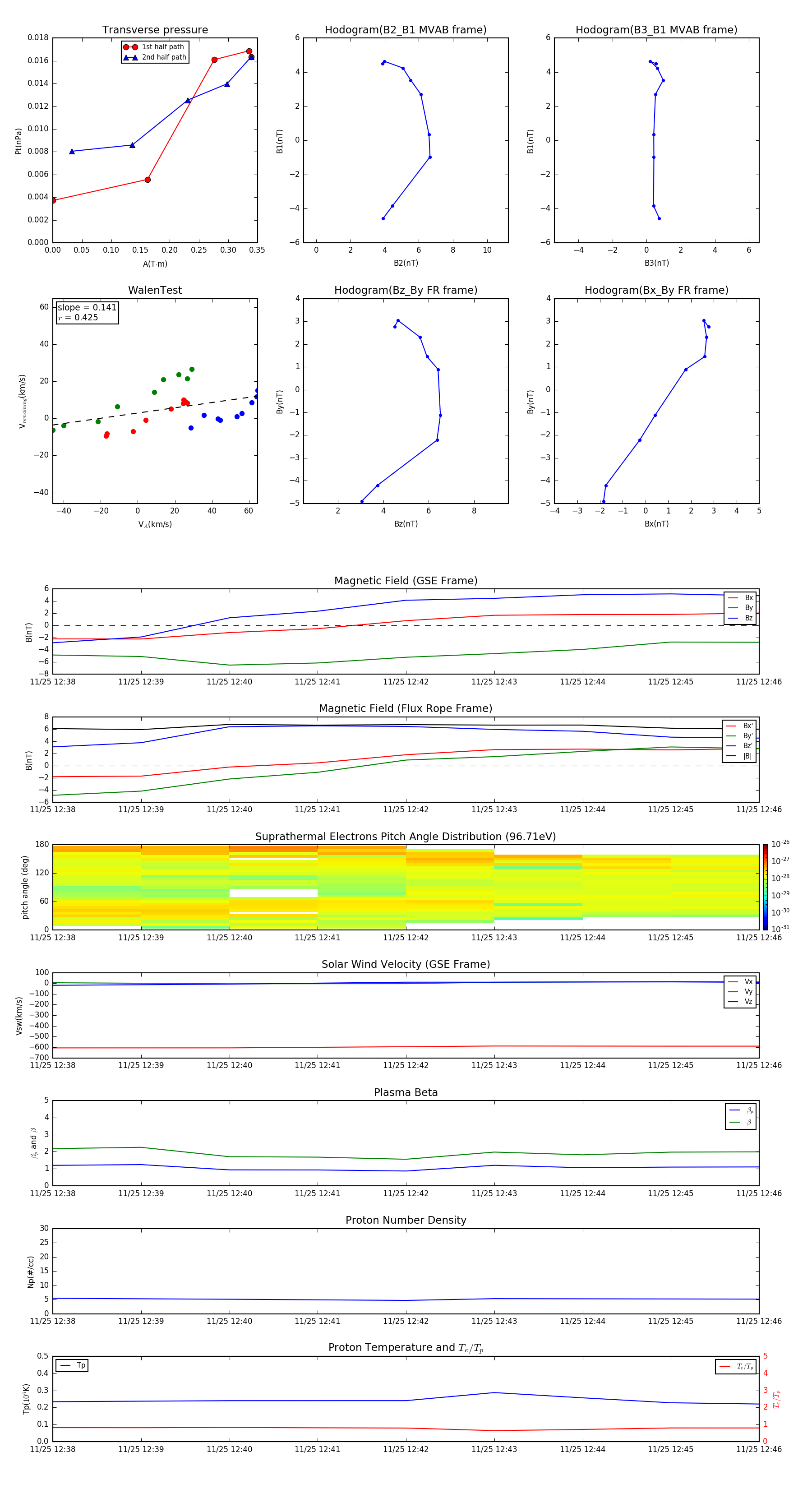This screenshot has height=1489, width=812.
Task: Click the "Bx(nT)" x-axis label
Action: pyautogui.click(x=656, y=524)
